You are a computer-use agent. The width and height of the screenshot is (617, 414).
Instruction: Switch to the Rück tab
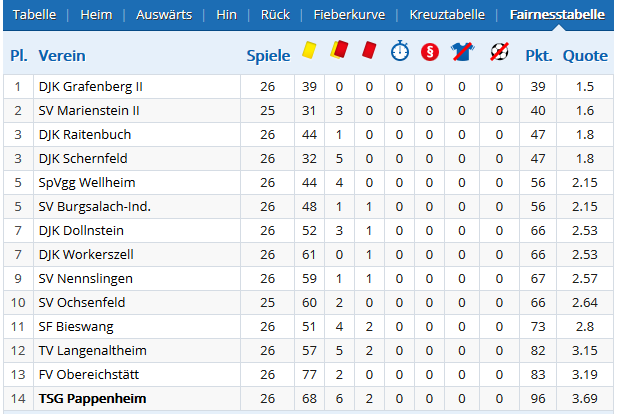tap(275, 15)
